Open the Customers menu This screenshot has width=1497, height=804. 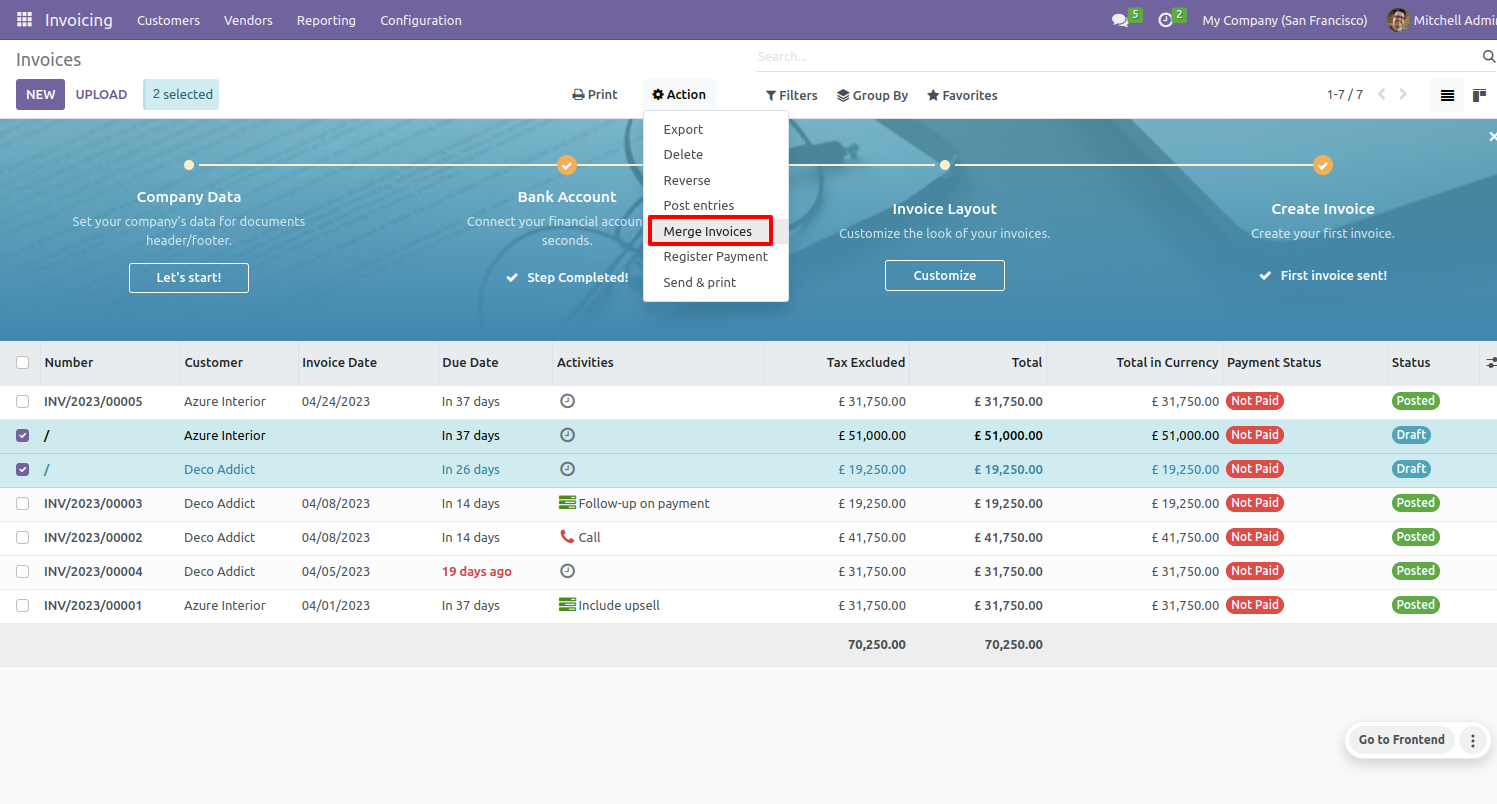(168, 20)
